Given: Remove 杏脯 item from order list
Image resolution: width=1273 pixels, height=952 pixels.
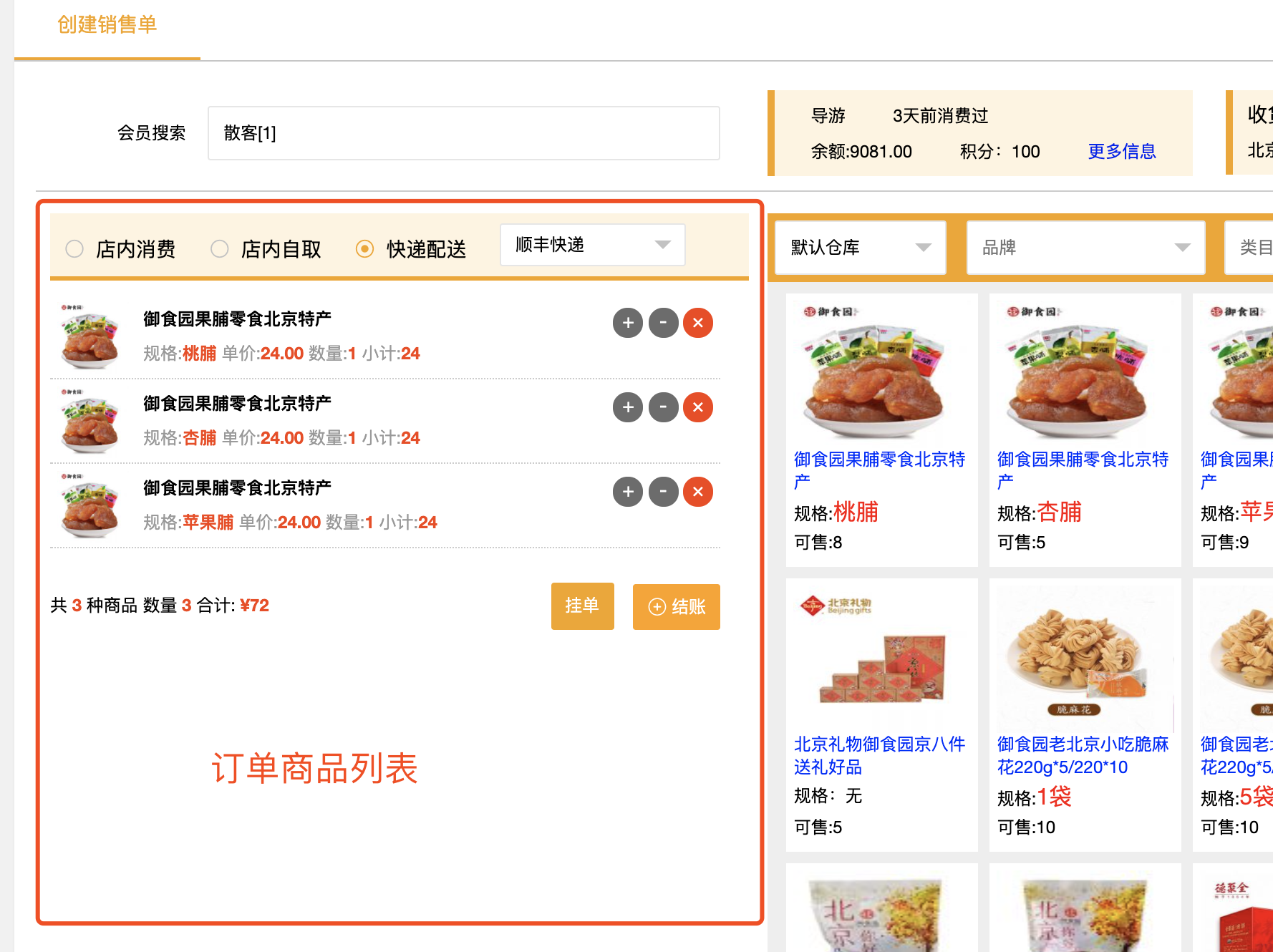Looking at the screenshot, I should click(698, 407).
